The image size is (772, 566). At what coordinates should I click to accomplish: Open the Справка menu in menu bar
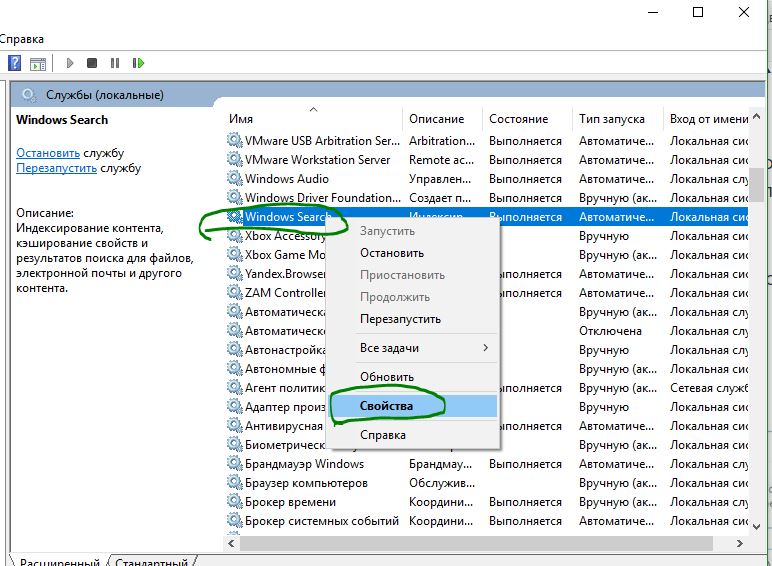coord(22,39)
